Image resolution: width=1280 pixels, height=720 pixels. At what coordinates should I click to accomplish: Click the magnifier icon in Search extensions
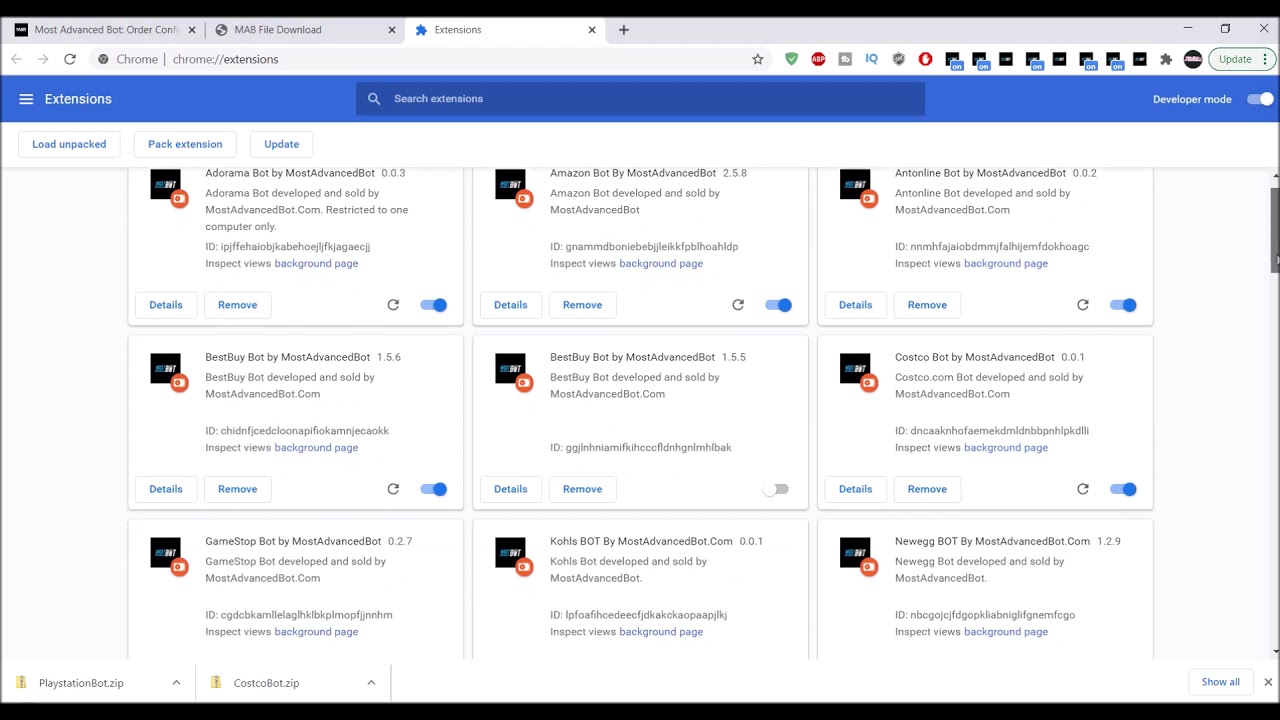point(374,99)
